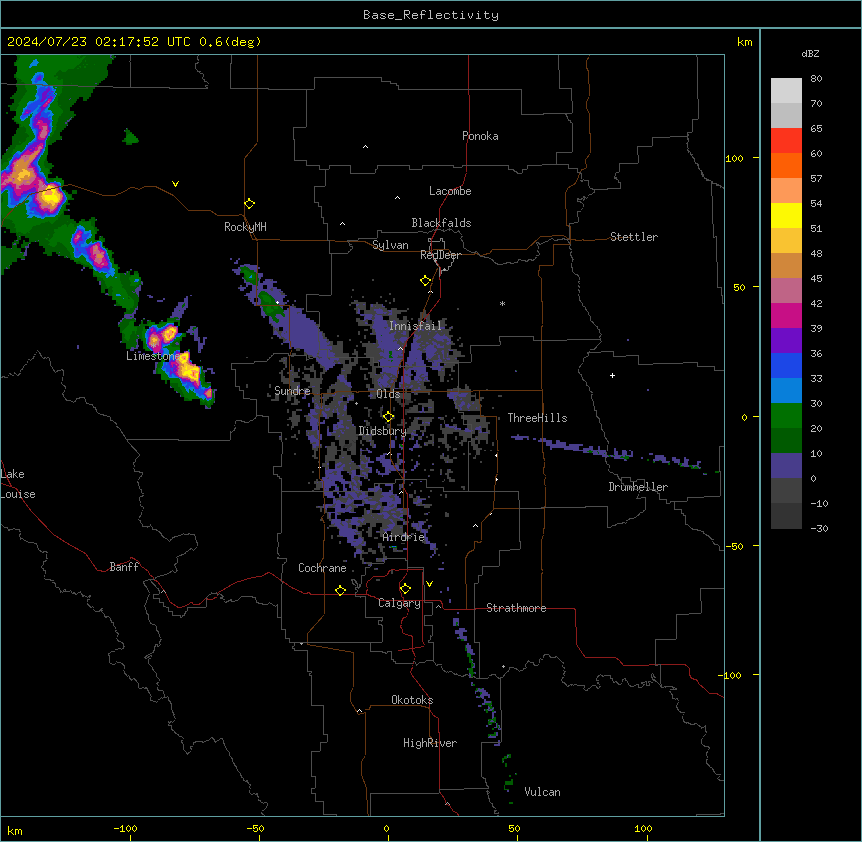Click the yellow diamond marker south of RedDeer
The image size is (862, 842).
426,281
